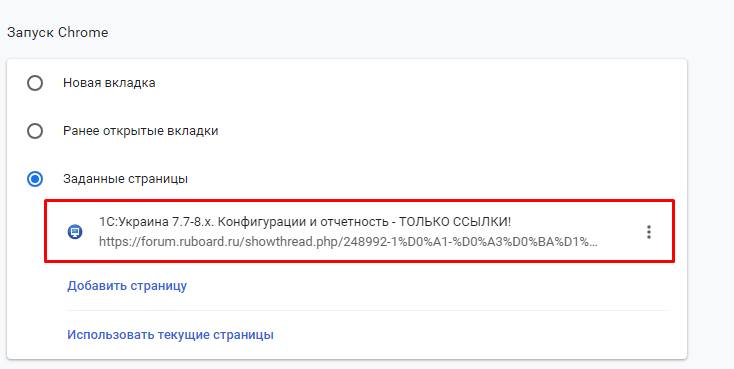This screenshot has width=734, height=369.
Task: Click the word 'текущие' in the bottom link
Action: coord(184,335)
